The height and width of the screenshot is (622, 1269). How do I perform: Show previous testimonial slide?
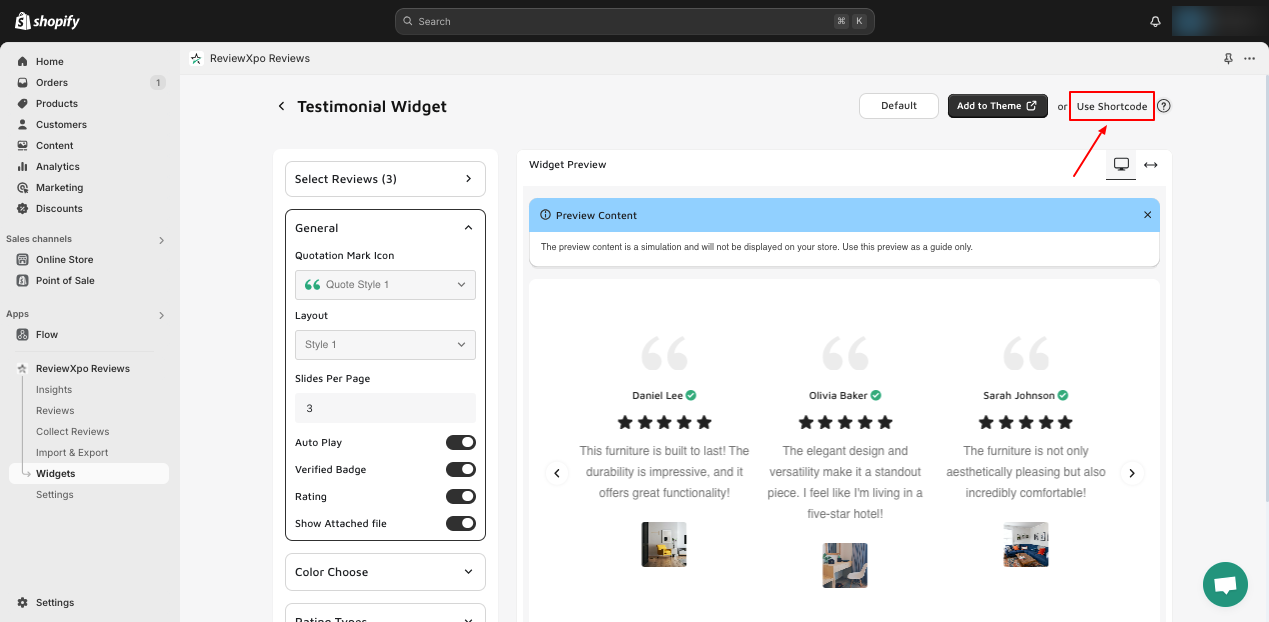coord(558,474)
